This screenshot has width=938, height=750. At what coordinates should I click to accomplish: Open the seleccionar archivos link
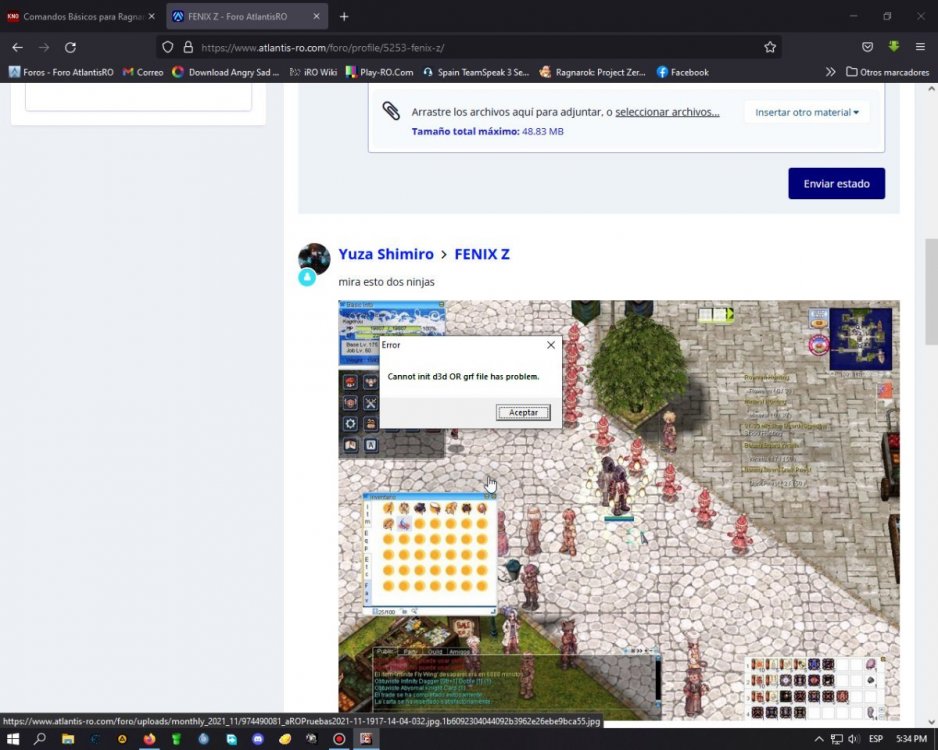pyautogui.click(x=667, y=112)
